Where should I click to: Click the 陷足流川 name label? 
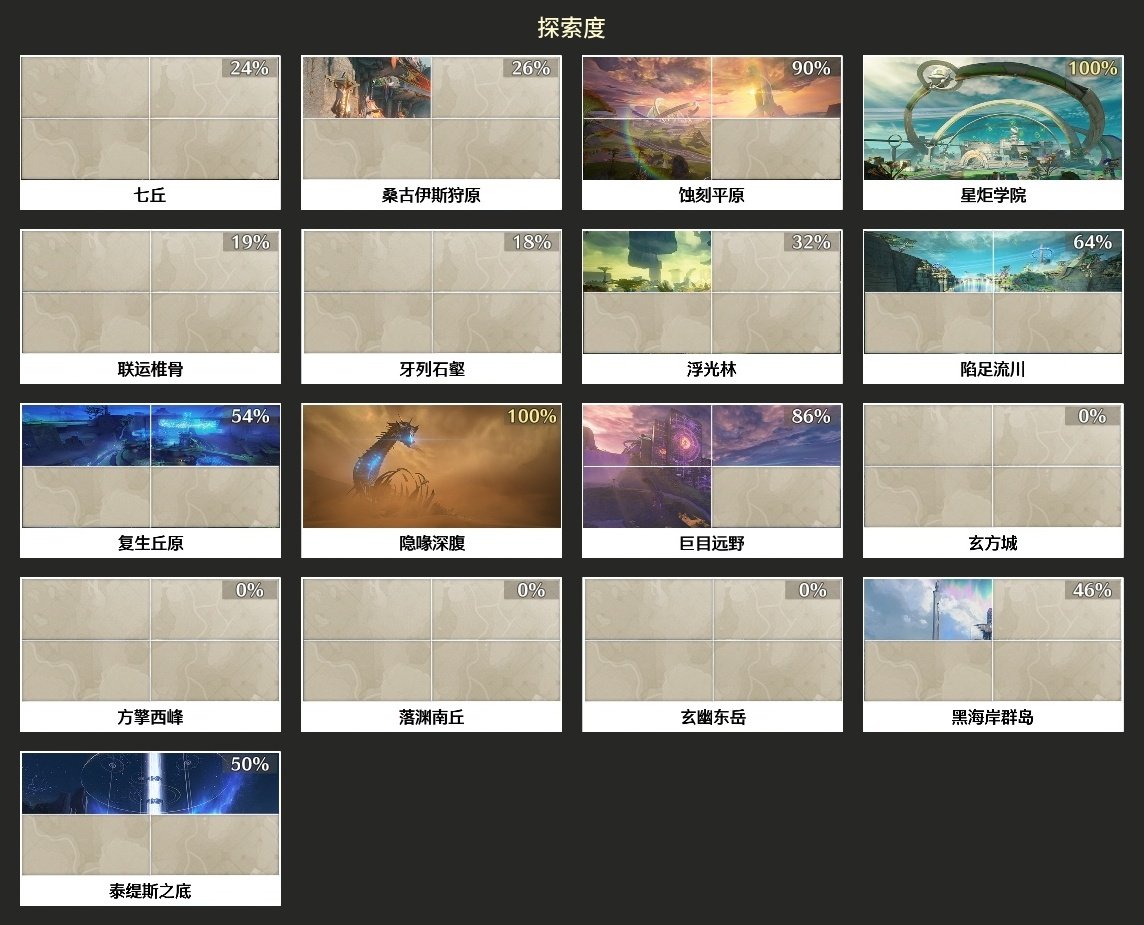[993, 369]
